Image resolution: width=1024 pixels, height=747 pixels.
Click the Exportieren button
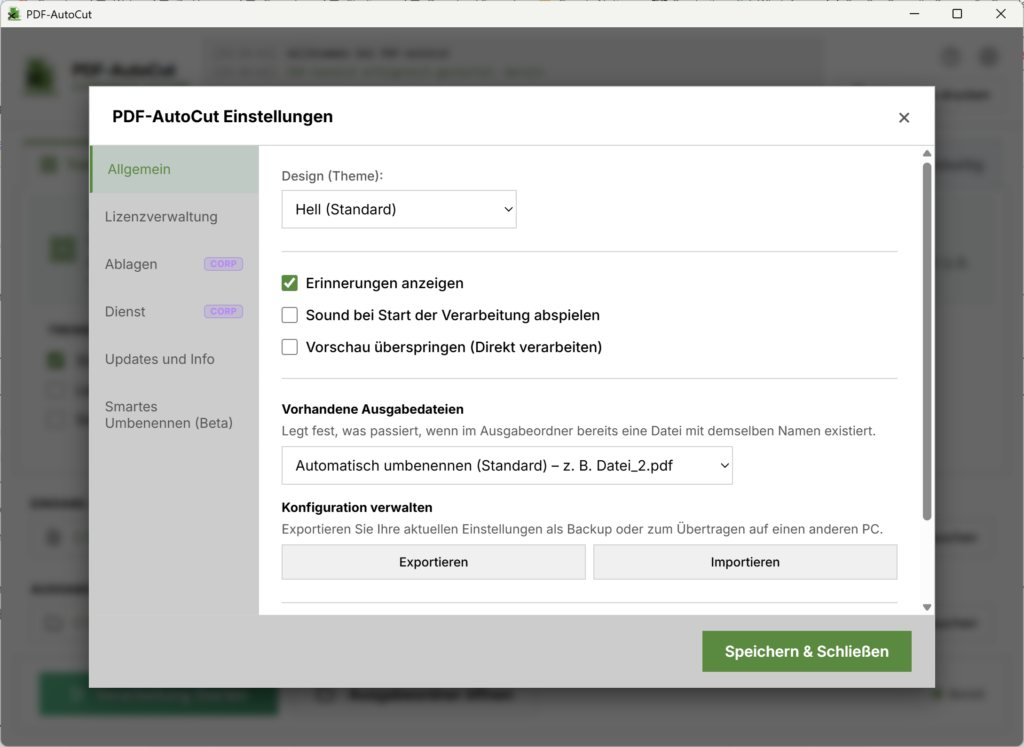434,562
